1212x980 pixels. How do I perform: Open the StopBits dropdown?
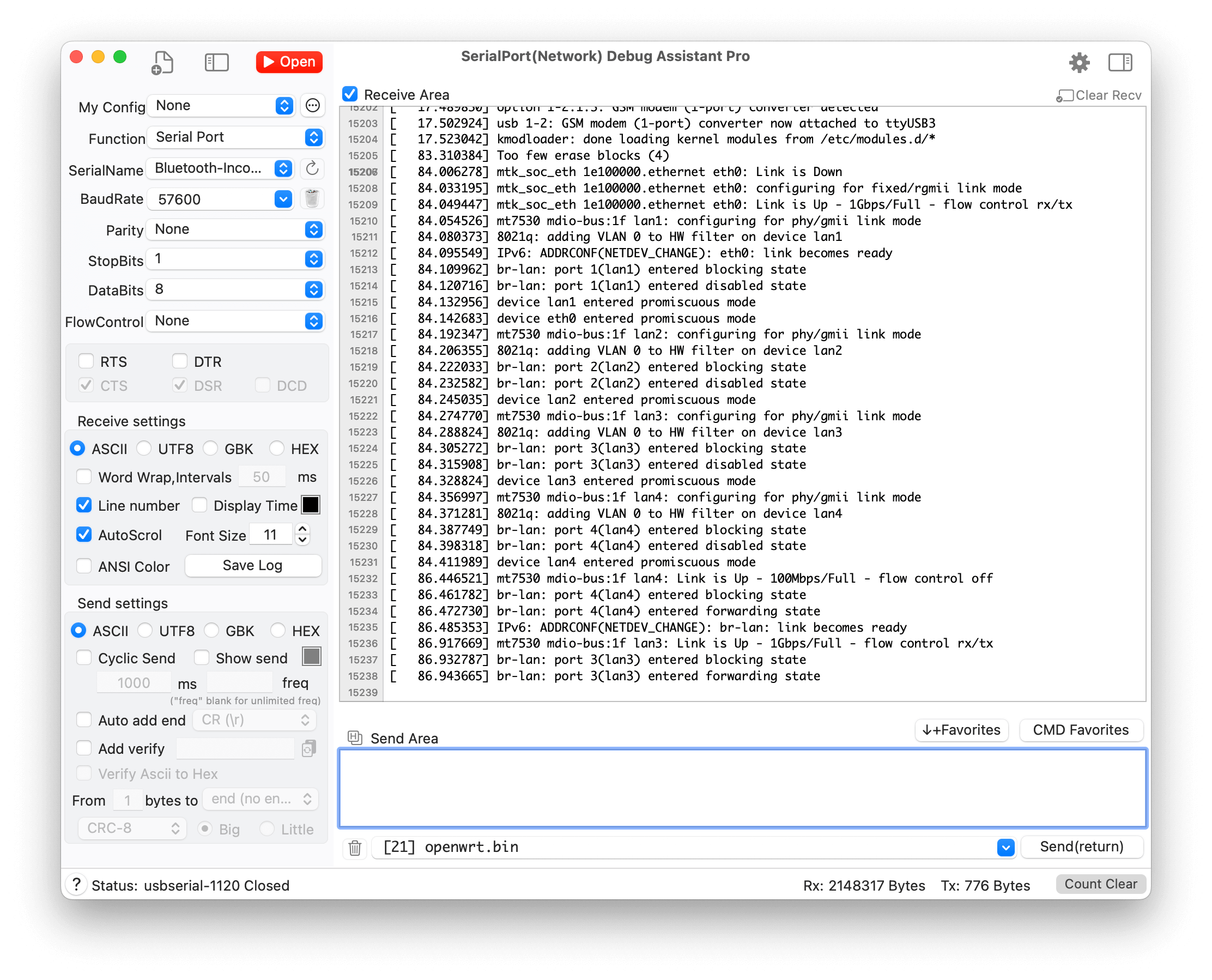click(235, 259)
